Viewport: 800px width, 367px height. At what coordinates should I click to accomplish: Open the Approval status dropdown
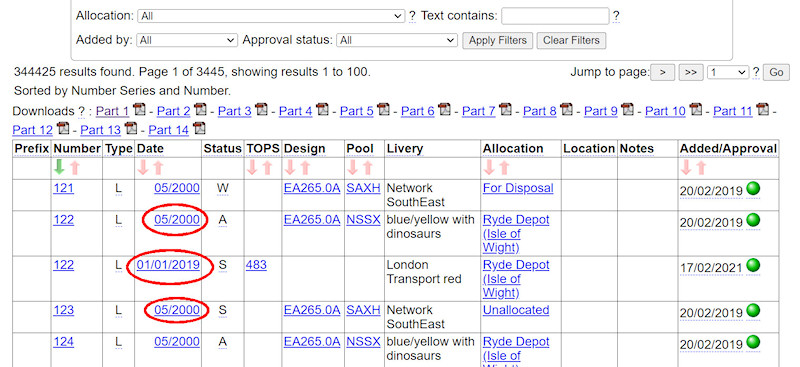(397, 40)
